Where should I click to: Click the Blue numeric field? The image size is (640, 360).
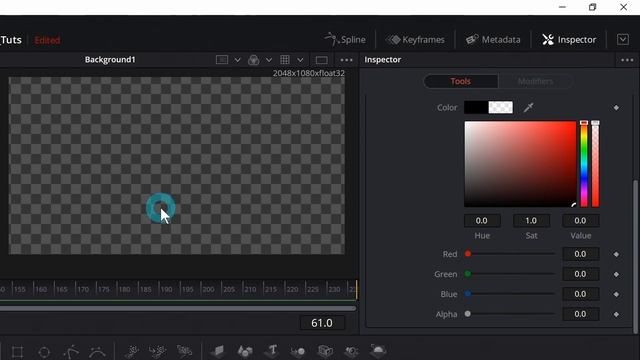(x=580, y=294)
